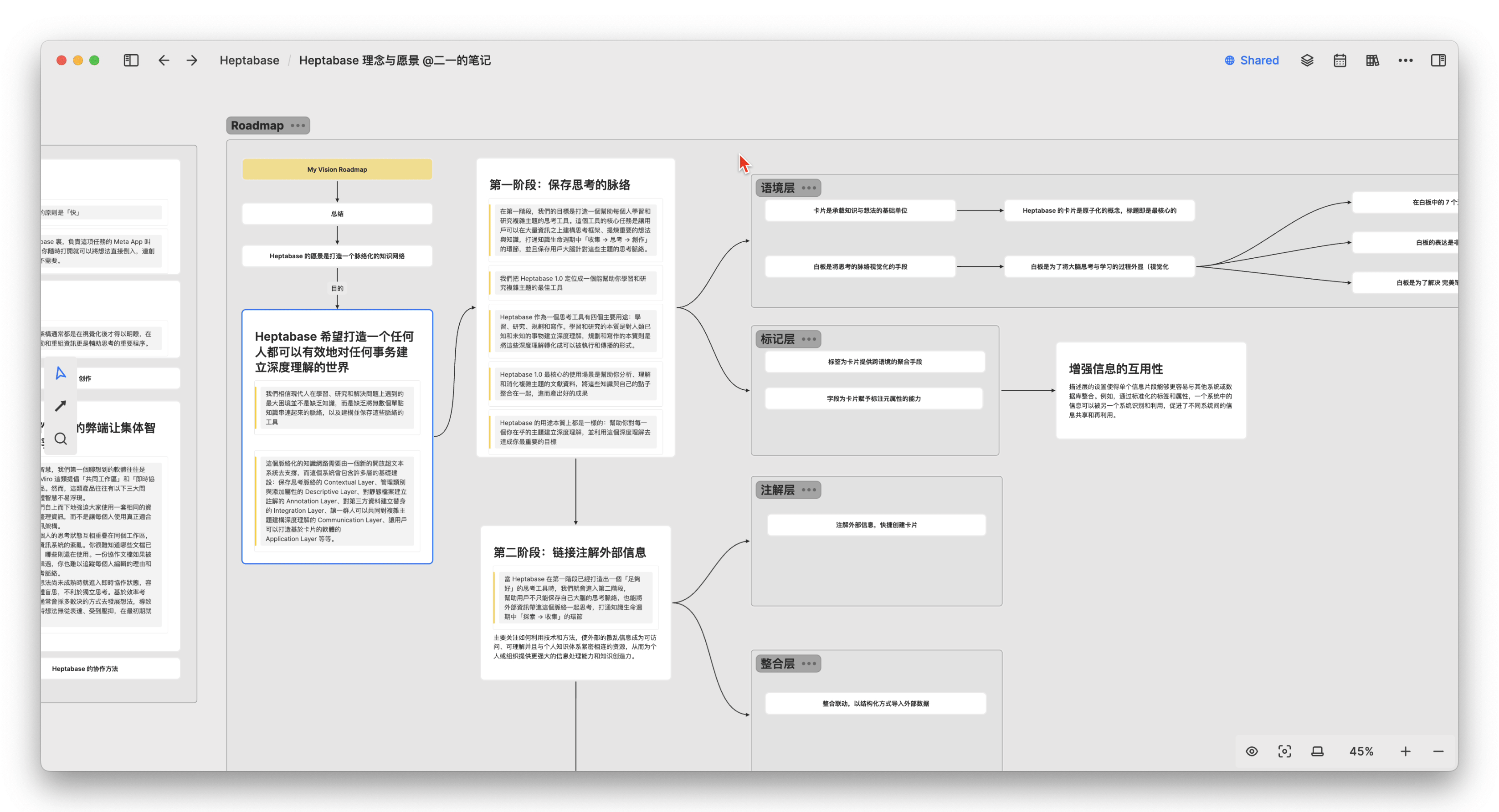Open the Roadmap section options dots

(298, 126)
